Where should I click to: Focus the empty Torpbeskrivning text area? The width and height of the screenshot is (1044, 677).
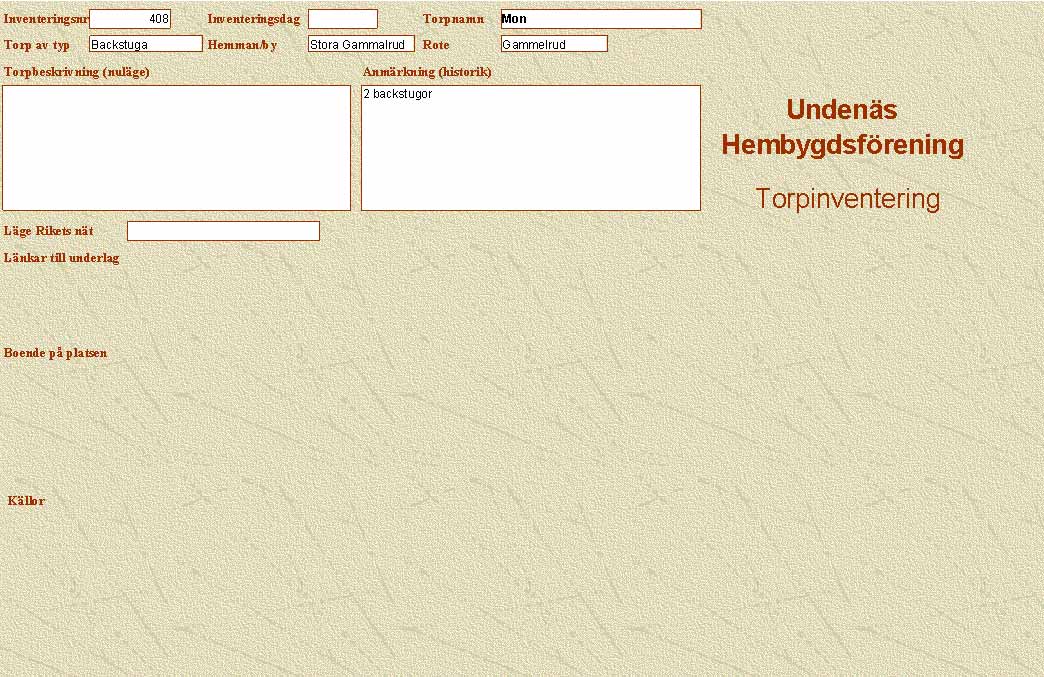177,148
